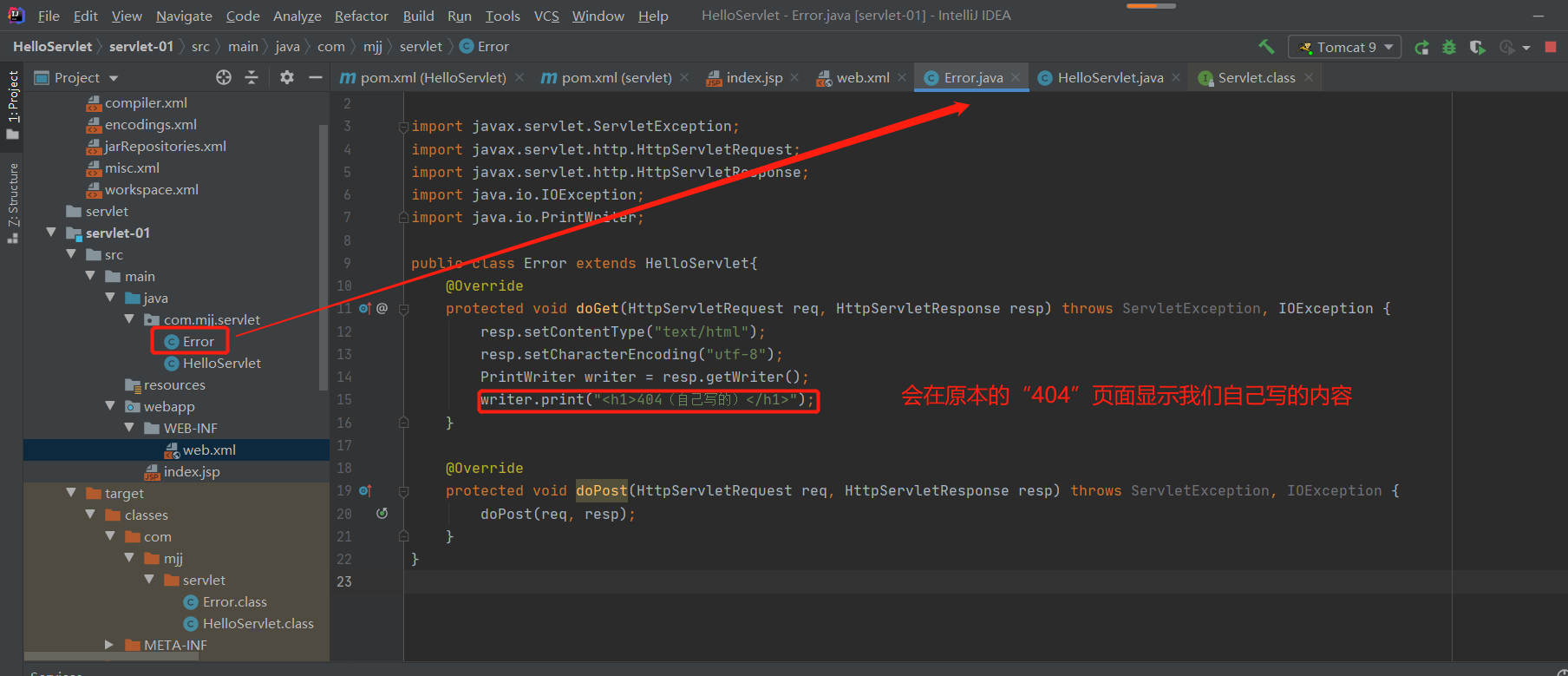
Task: Collapse the com.mjj.servlet package node
Action: click(x=129, y=319)
